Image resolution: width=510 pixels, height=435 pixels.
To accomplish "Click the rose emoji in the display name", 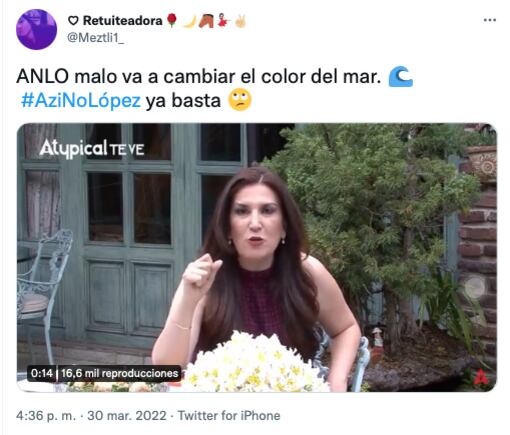I will point(172,20).
